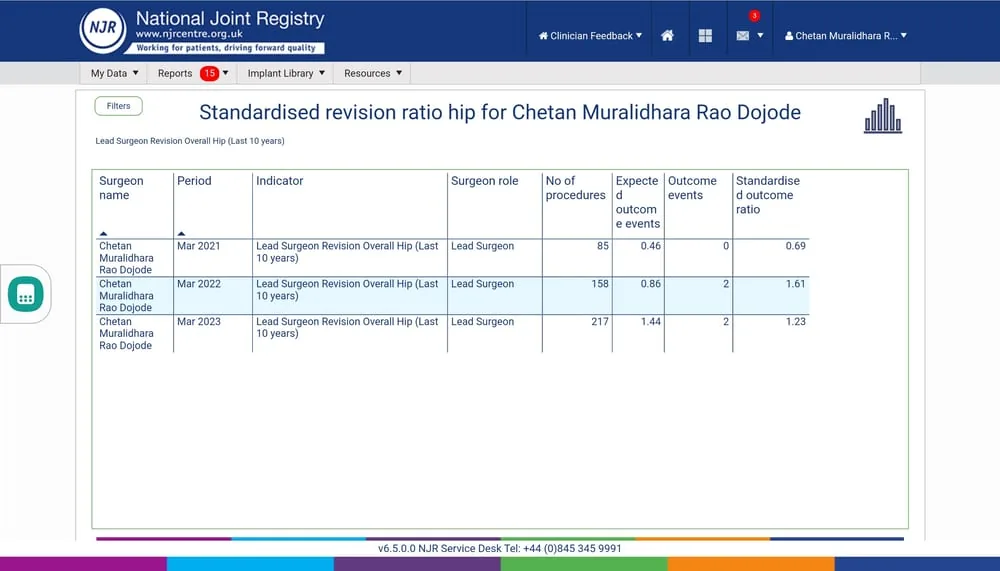Click the procedures value 158
The height and width of the screenshot is (571, 1000).
tap(599, 283)
